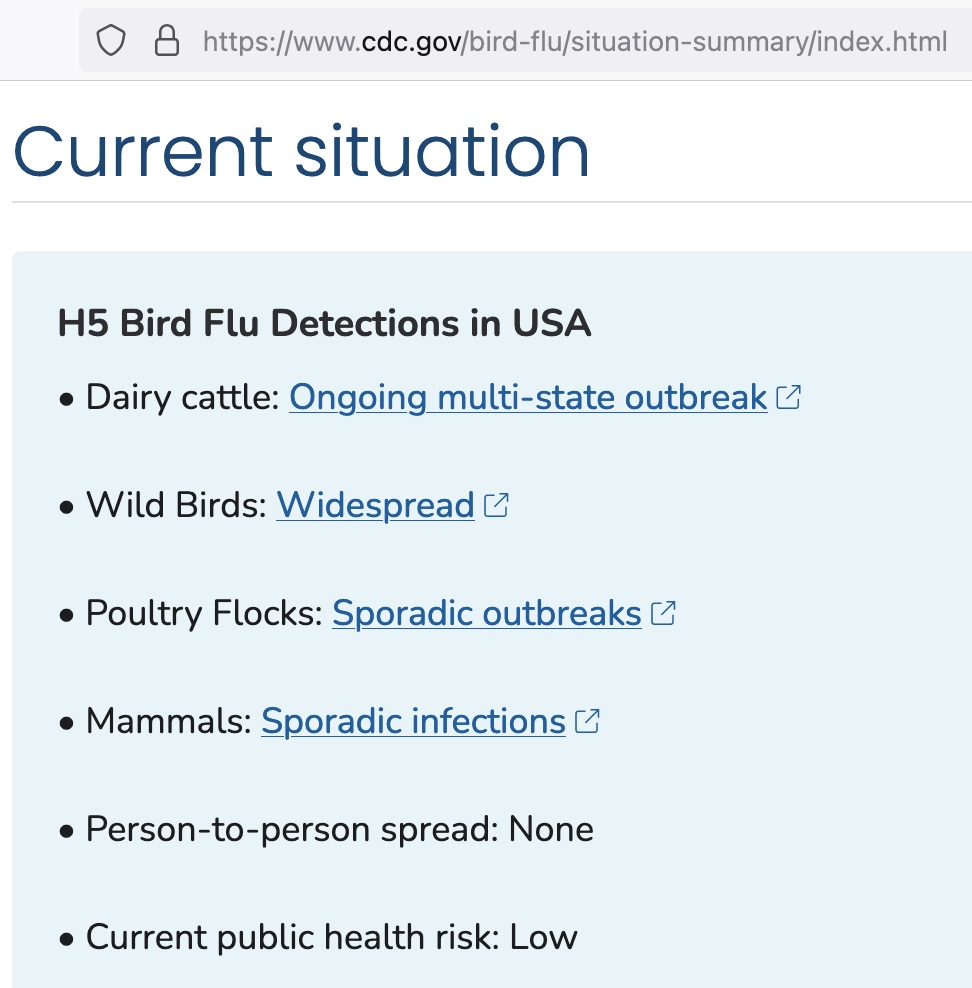Click the external-link icon after "Sporadic infections"
972x988 pixels.
[x=587, y=721]
